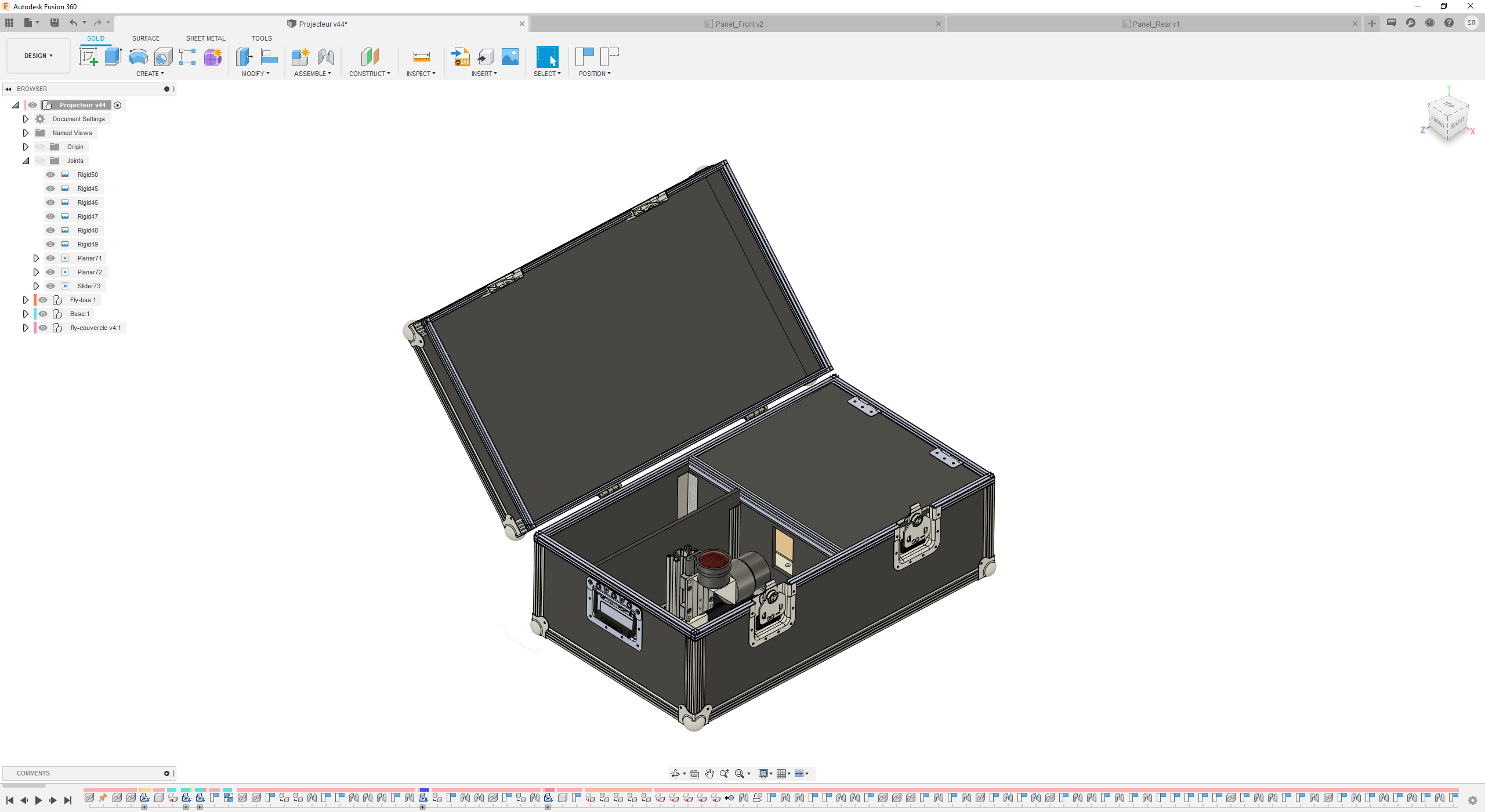Revert Position in the Position group

(610, 57)
